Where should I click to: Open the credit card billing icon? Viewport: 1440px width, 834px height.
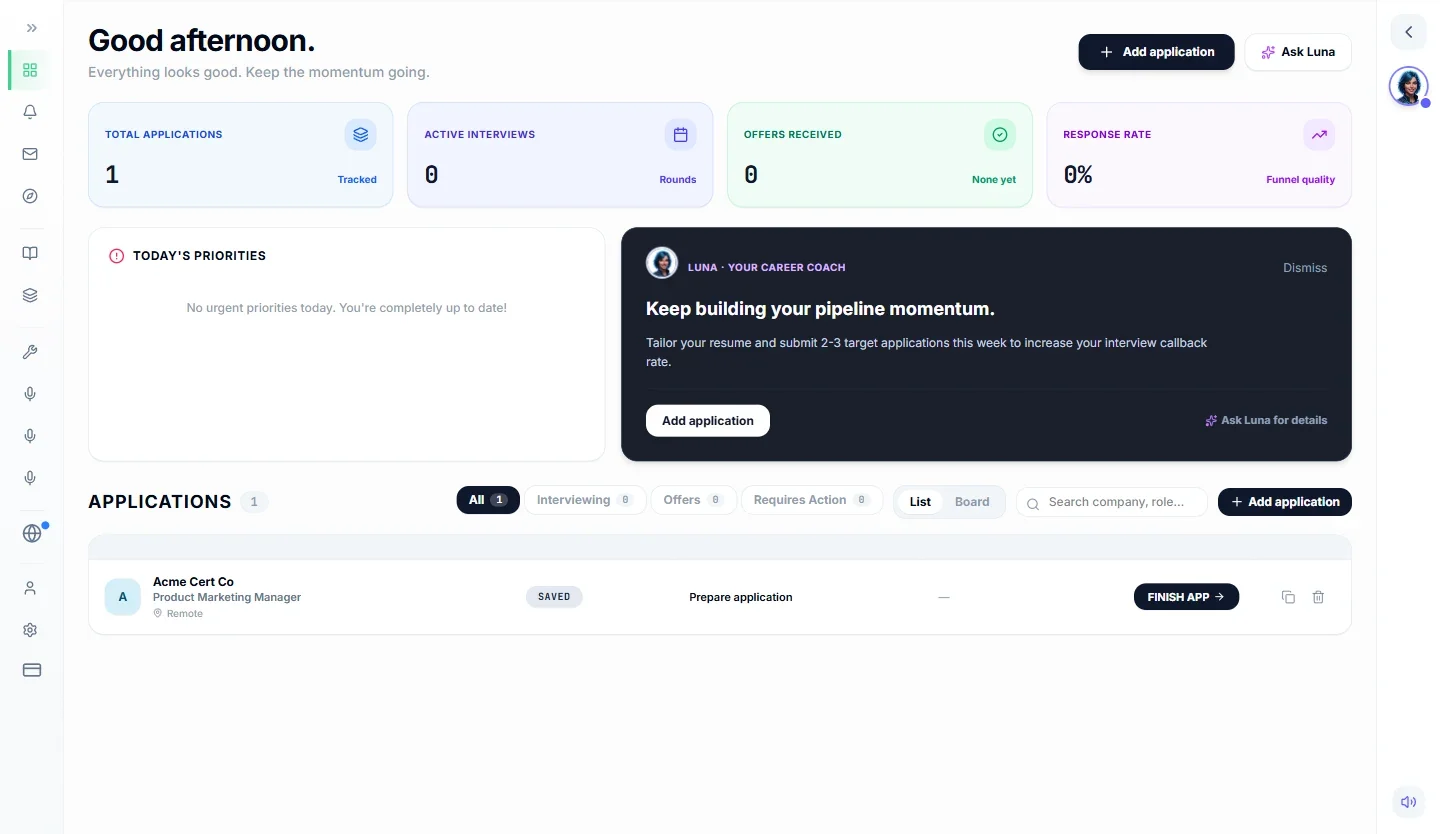click(x=32, y=670)
